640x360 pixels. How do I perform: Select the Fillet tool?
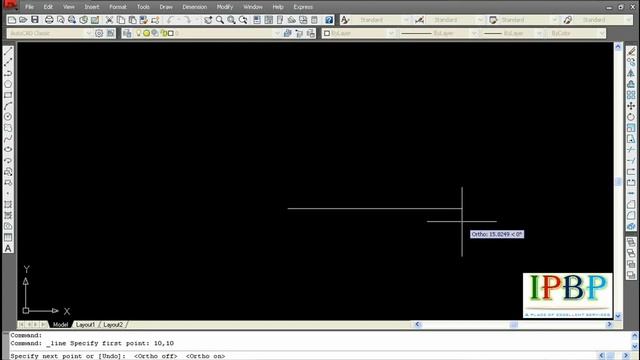point(631,215)
